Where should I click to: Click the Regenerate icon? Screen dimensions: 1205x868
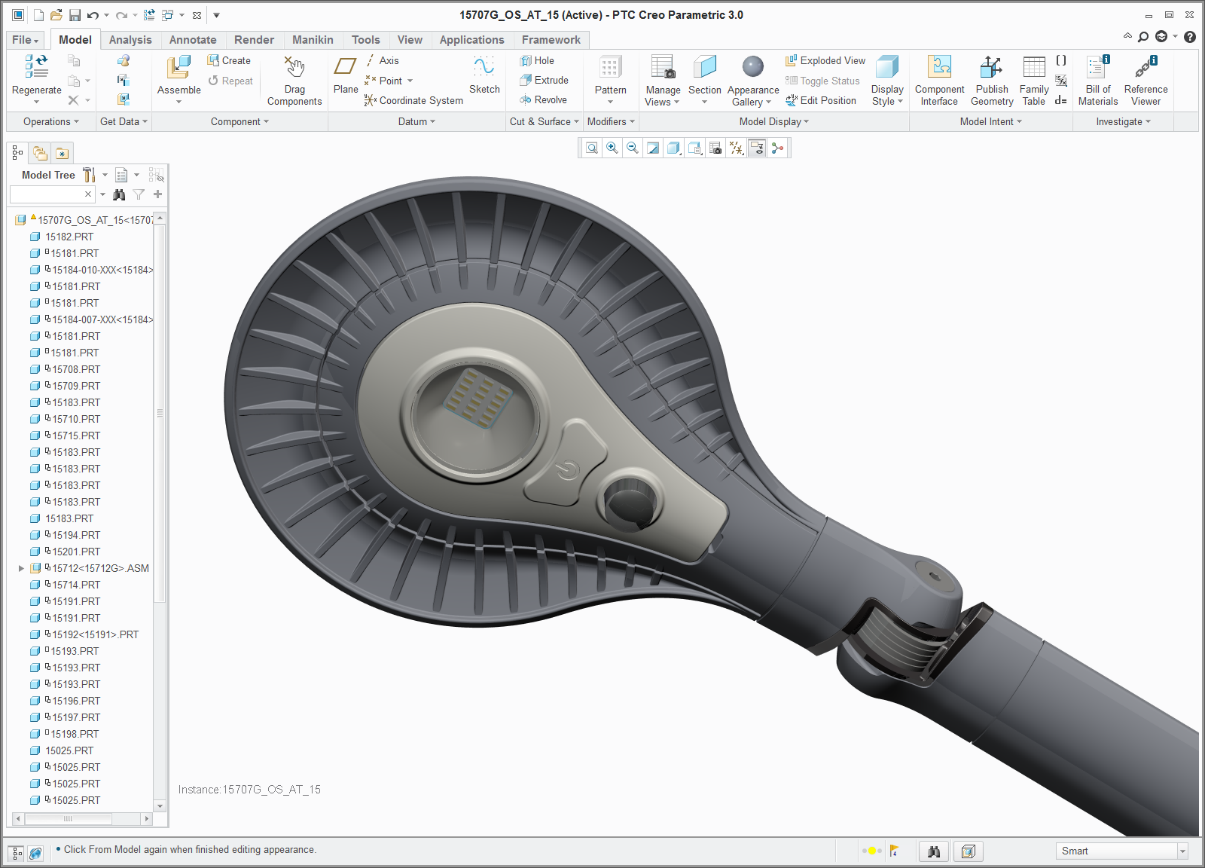(x=36, y=68)
